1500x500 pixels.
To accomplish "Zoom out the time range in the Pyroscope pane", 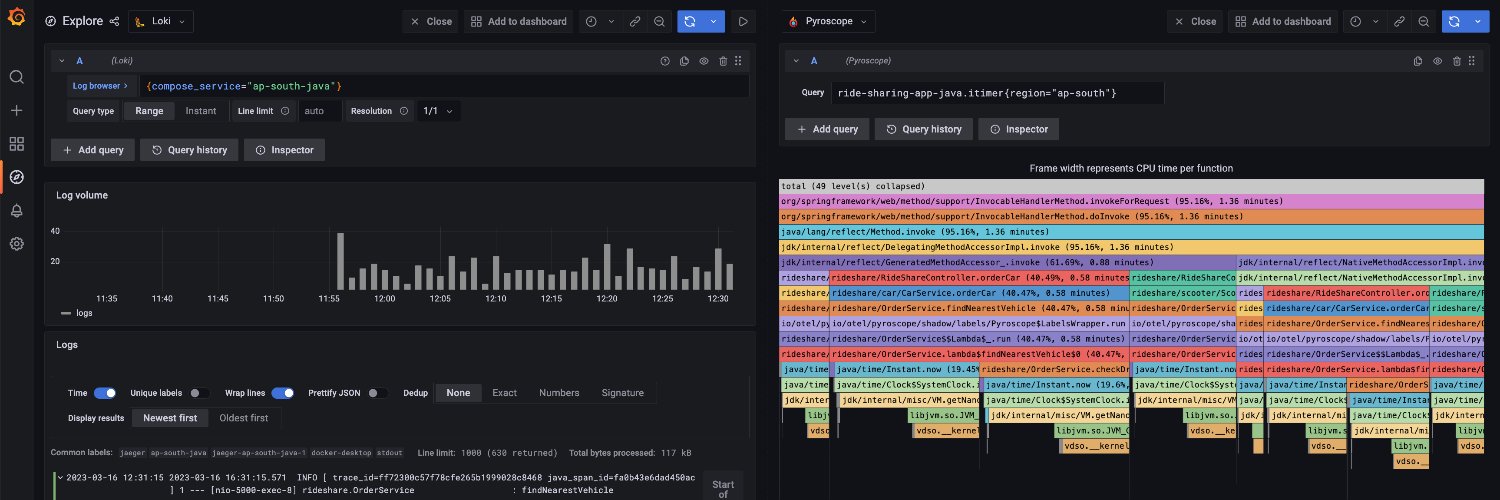I will coord(1423,21).
